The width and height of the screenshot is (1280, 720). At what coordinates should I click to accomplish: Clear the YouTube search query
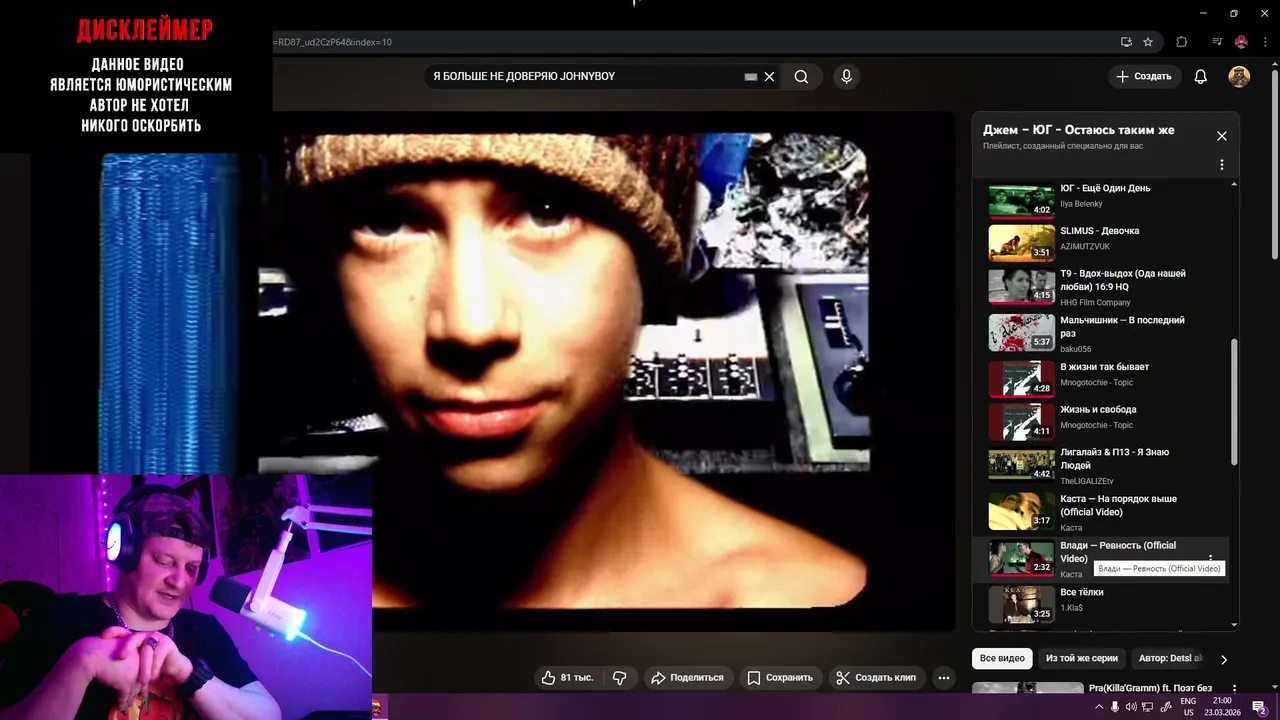pyautogui.click(x=769, y=77)
